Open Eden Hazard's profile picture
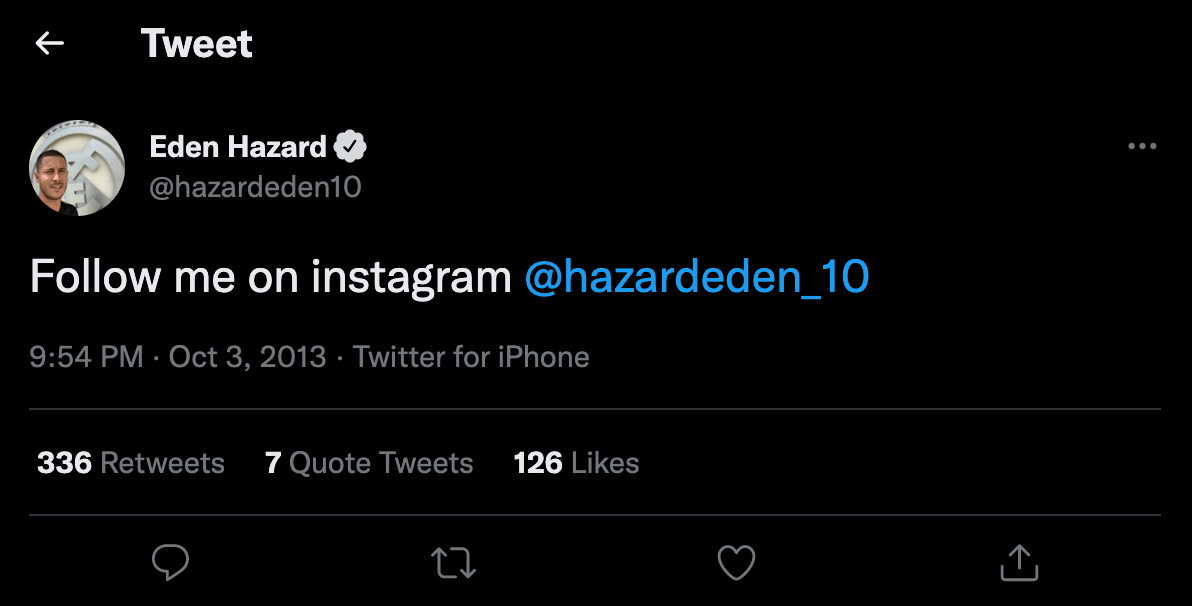 (77, 168)
